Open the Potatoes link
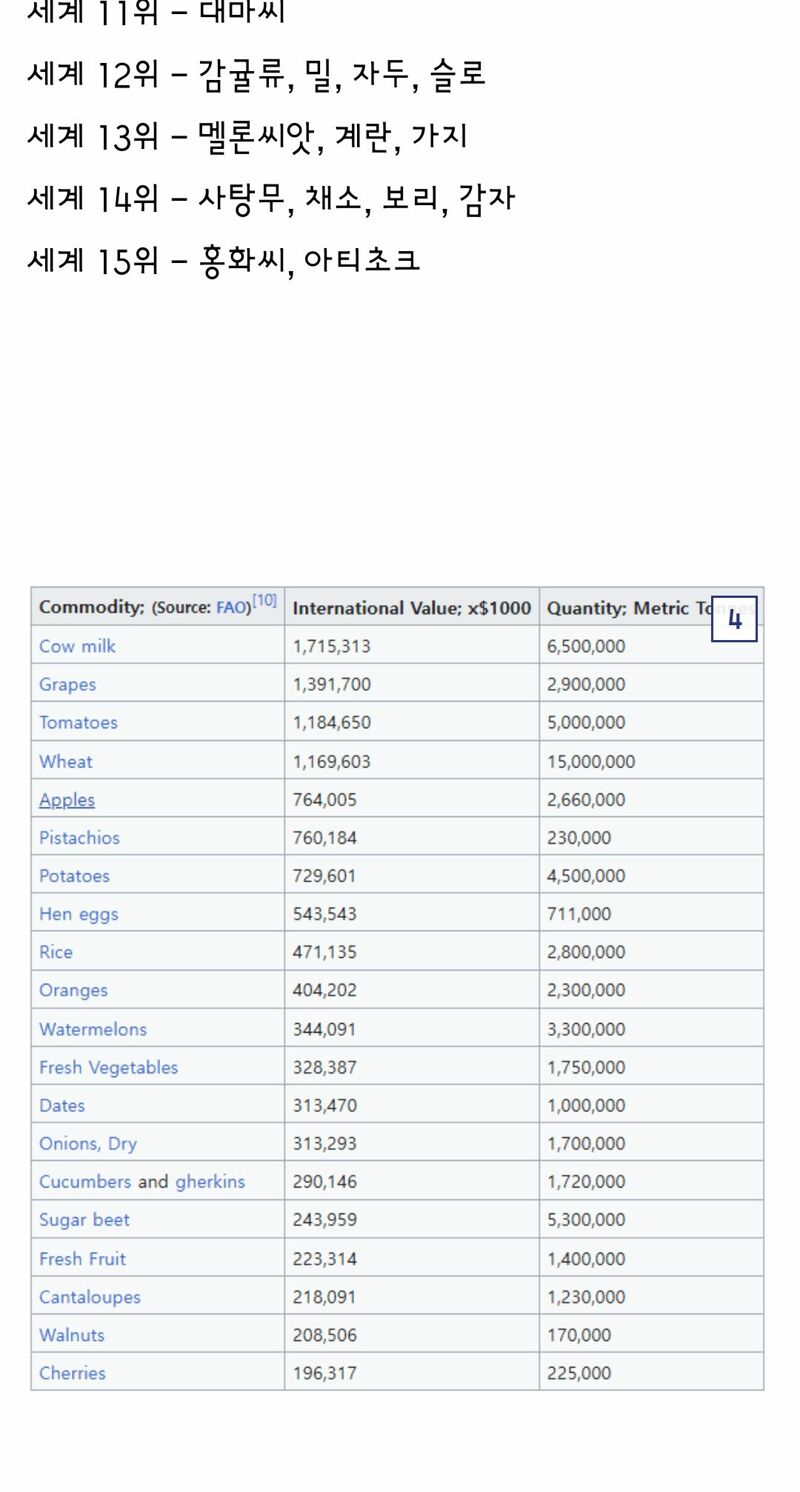Viewport: 800px width, 1492px height. pos(74,875)
